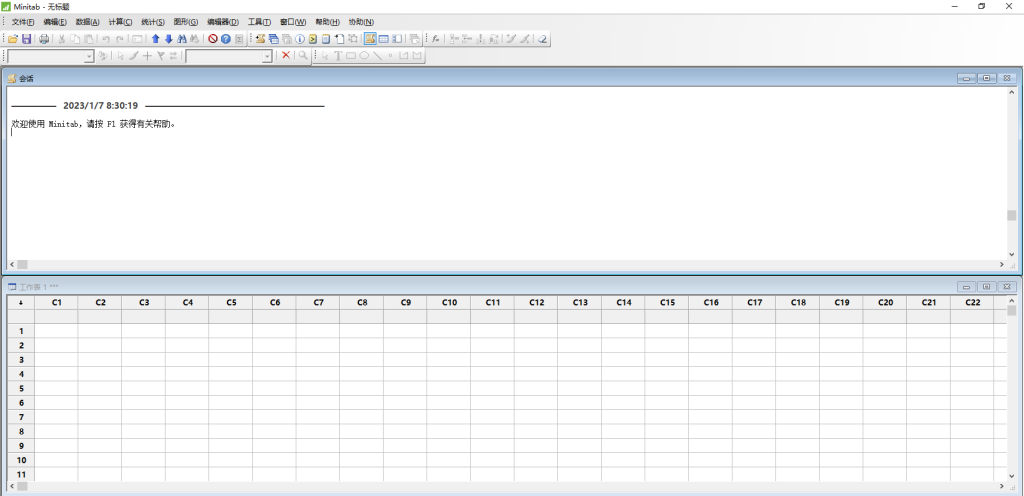Open the 文件(F) menu
The image size is (1024, 496).
click(22, 22)
